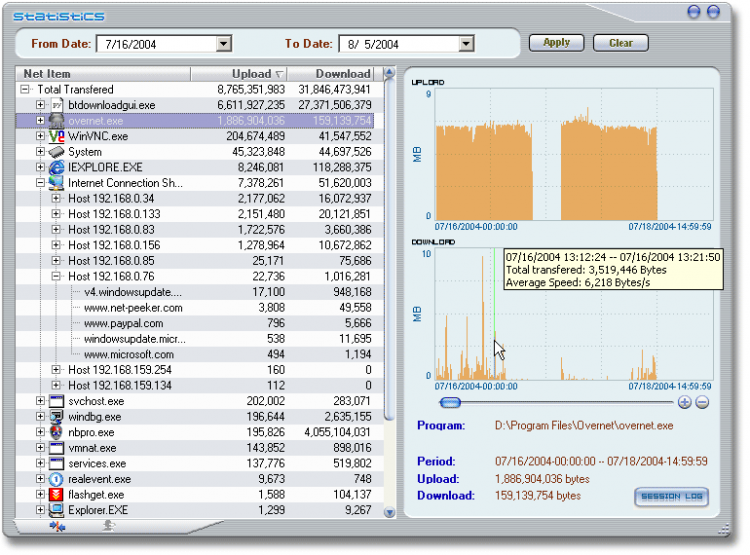This screenshot has height=555, width=750.
Task: Collapse the Host 192.168.0.76 node
Action: click(56, 276)
